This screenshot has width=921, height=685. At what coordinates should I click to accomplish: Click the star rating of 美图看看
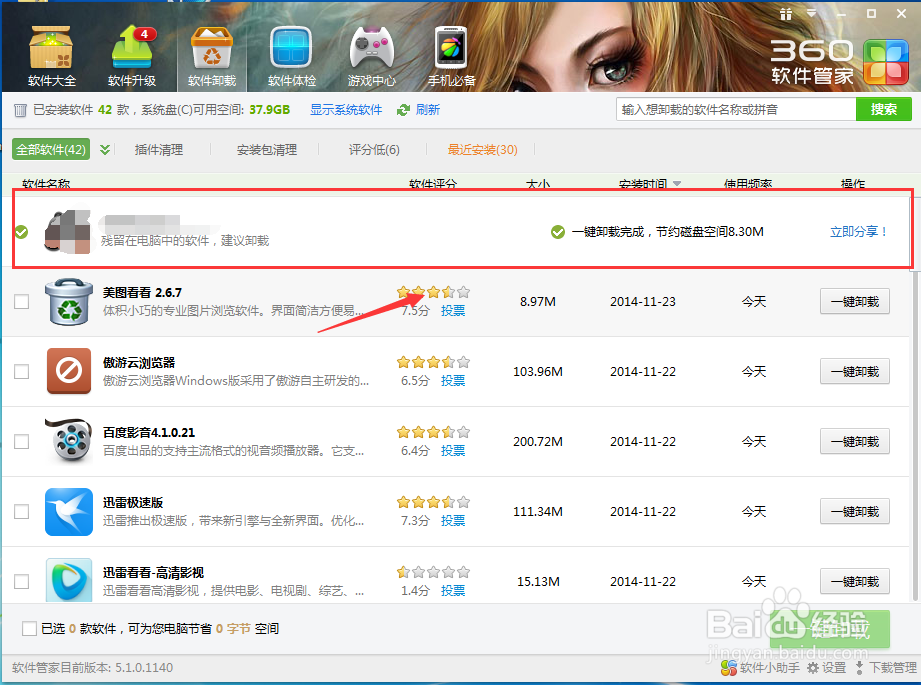point(433,292)
